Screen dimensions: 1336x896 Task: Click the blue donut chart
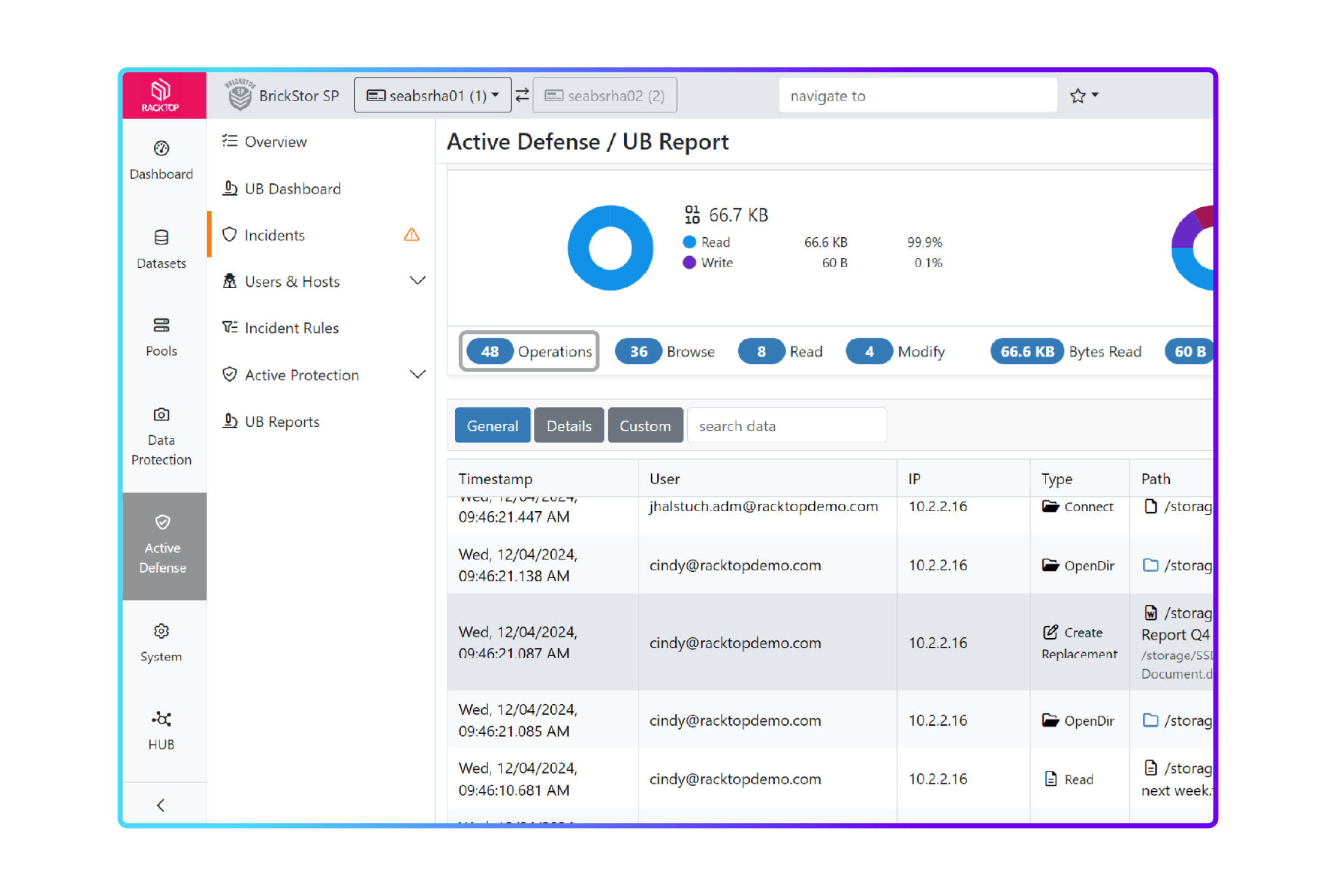(610, 248)
